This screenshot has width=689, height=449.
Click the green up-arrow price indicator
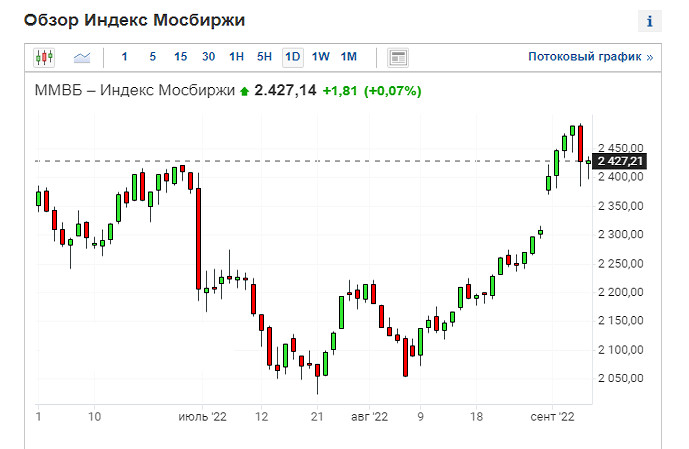243,91
